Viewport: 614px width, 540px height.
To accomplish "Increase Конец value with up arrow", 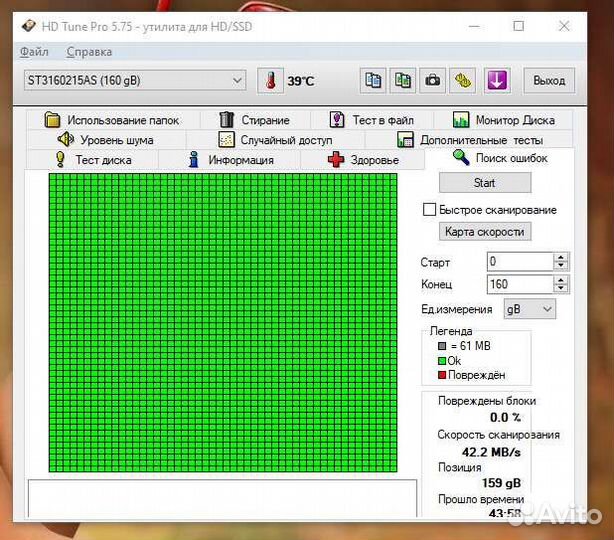I will pos(561,280).
